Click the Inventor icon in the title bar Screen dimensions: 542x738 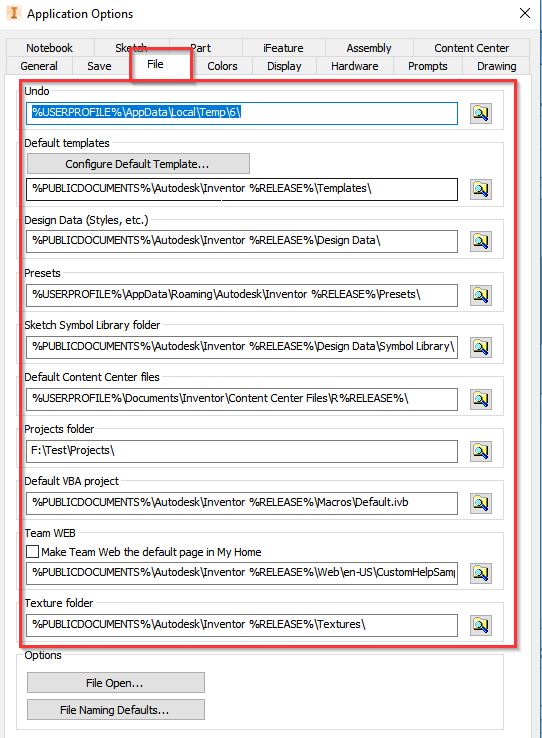(x=14, y=13)
